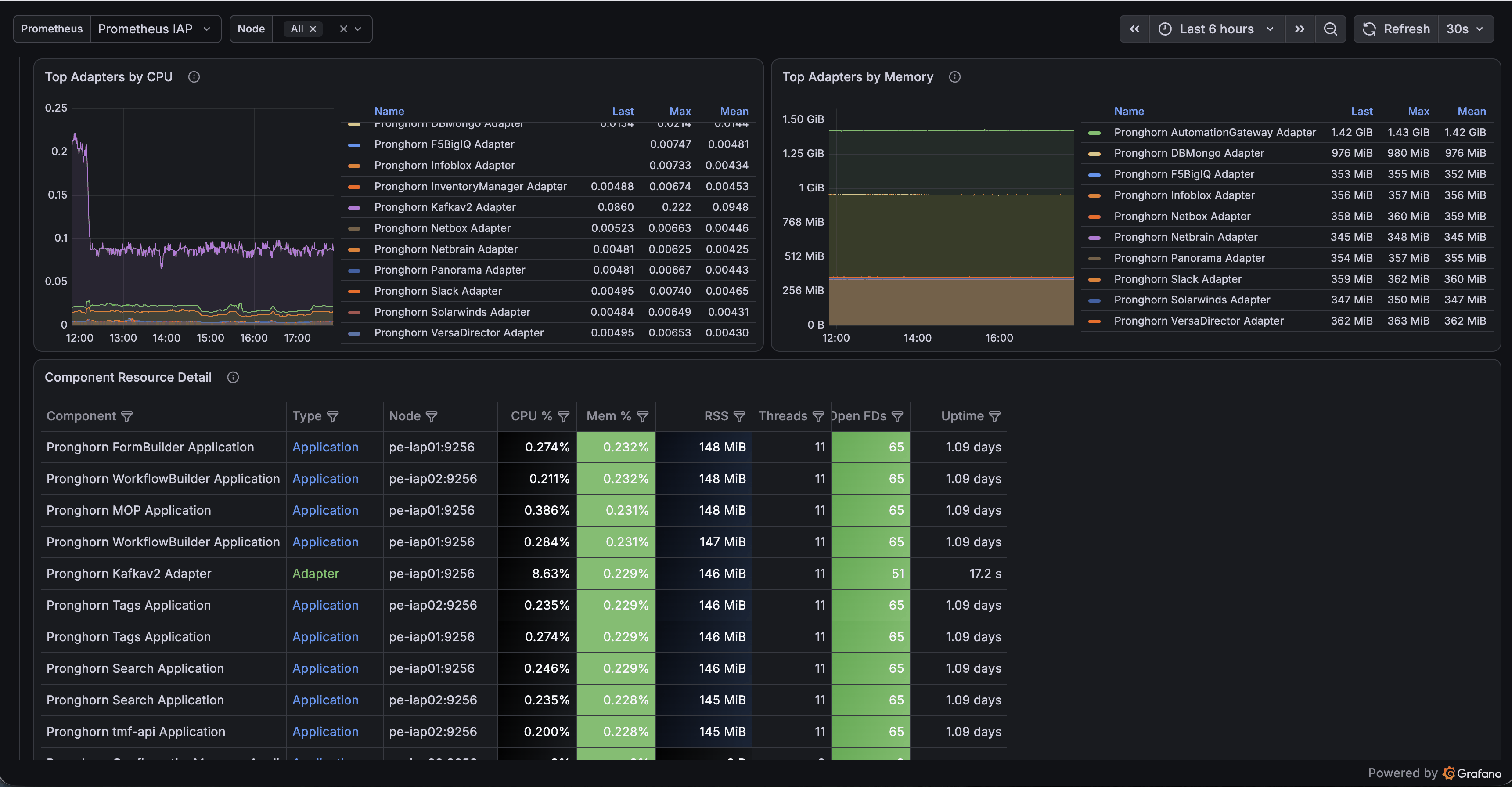The width and height of the screenshot is (1512, 787).
Task: Sort memory legend by Mean column
Action: pos(1472,111)
